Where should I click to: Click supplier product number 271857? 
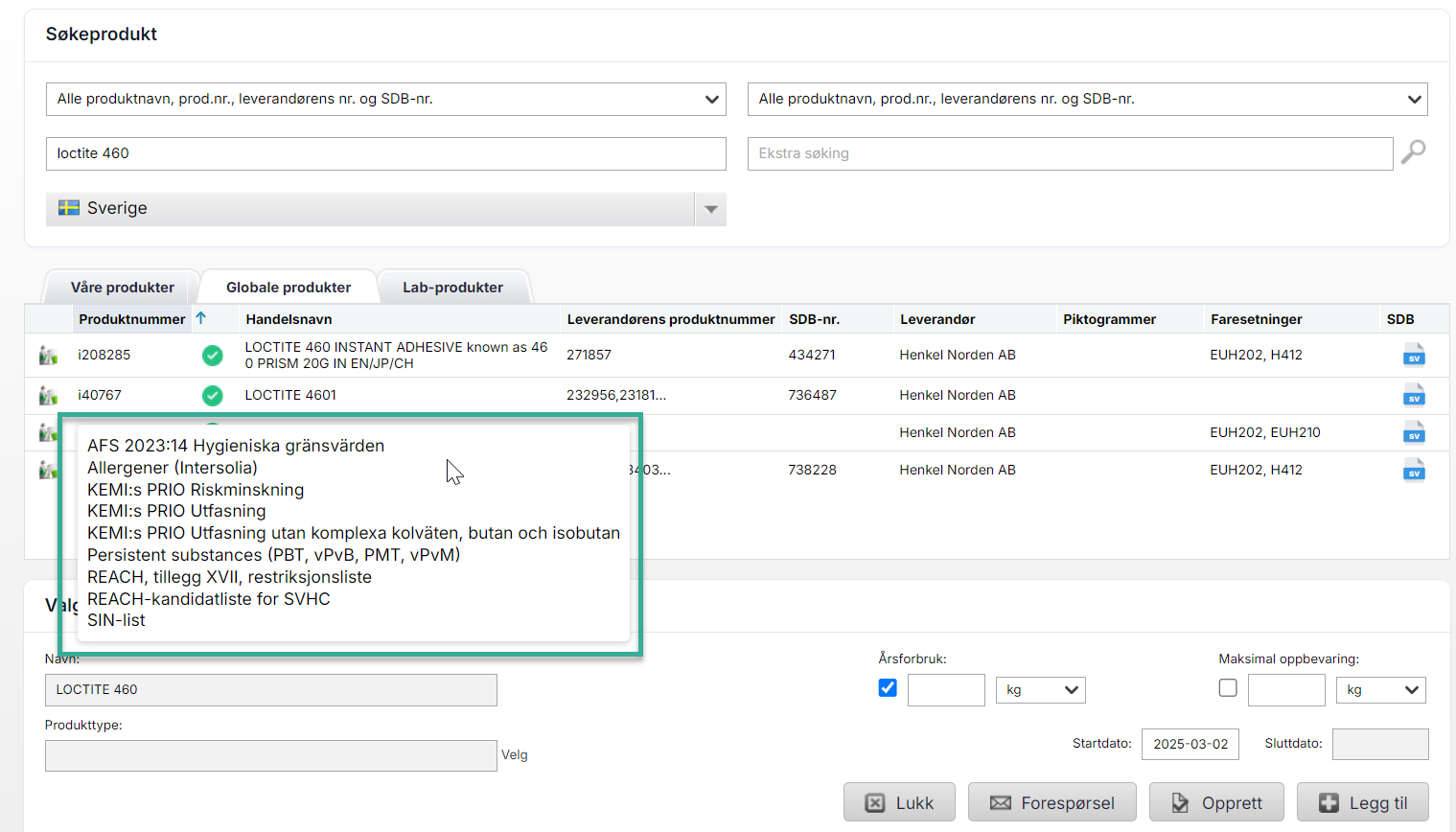click(589, 355)
